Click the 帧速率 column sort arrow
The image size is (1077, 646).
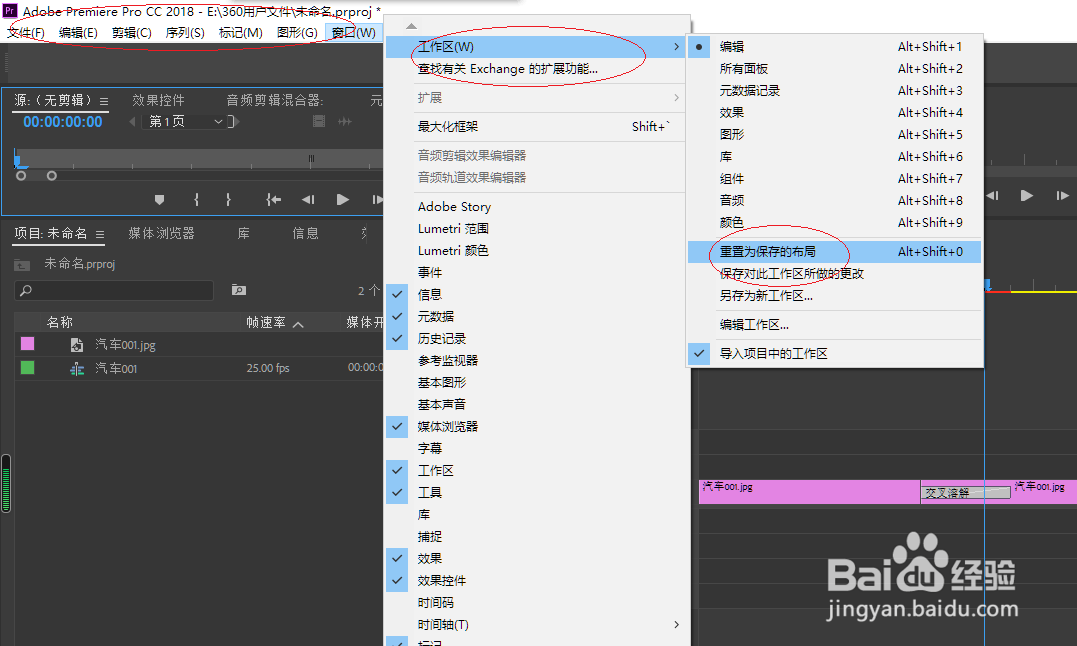click(x=298, y=323)
